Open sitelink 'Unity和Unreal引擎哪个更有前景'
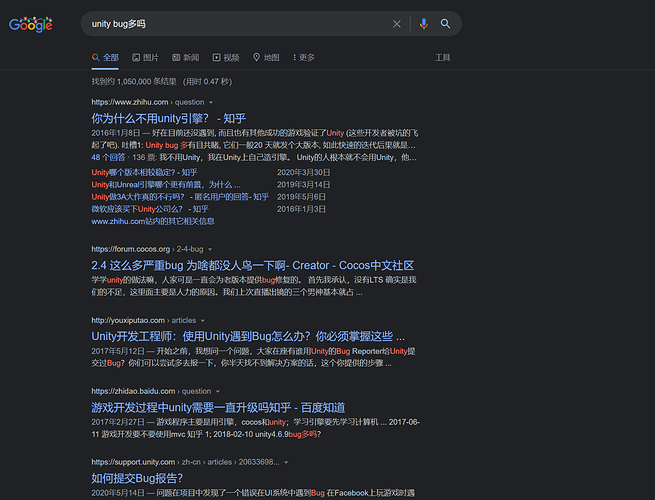Screen dimensions: 655x500 point(166,185)
